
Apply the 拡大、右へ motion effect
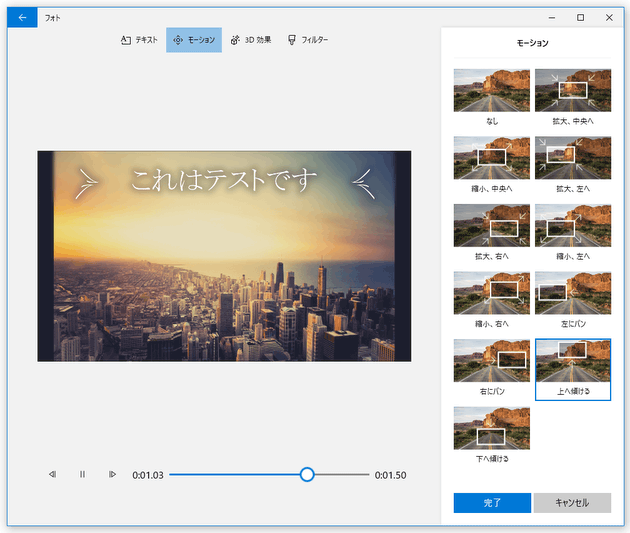click(492, 225)
